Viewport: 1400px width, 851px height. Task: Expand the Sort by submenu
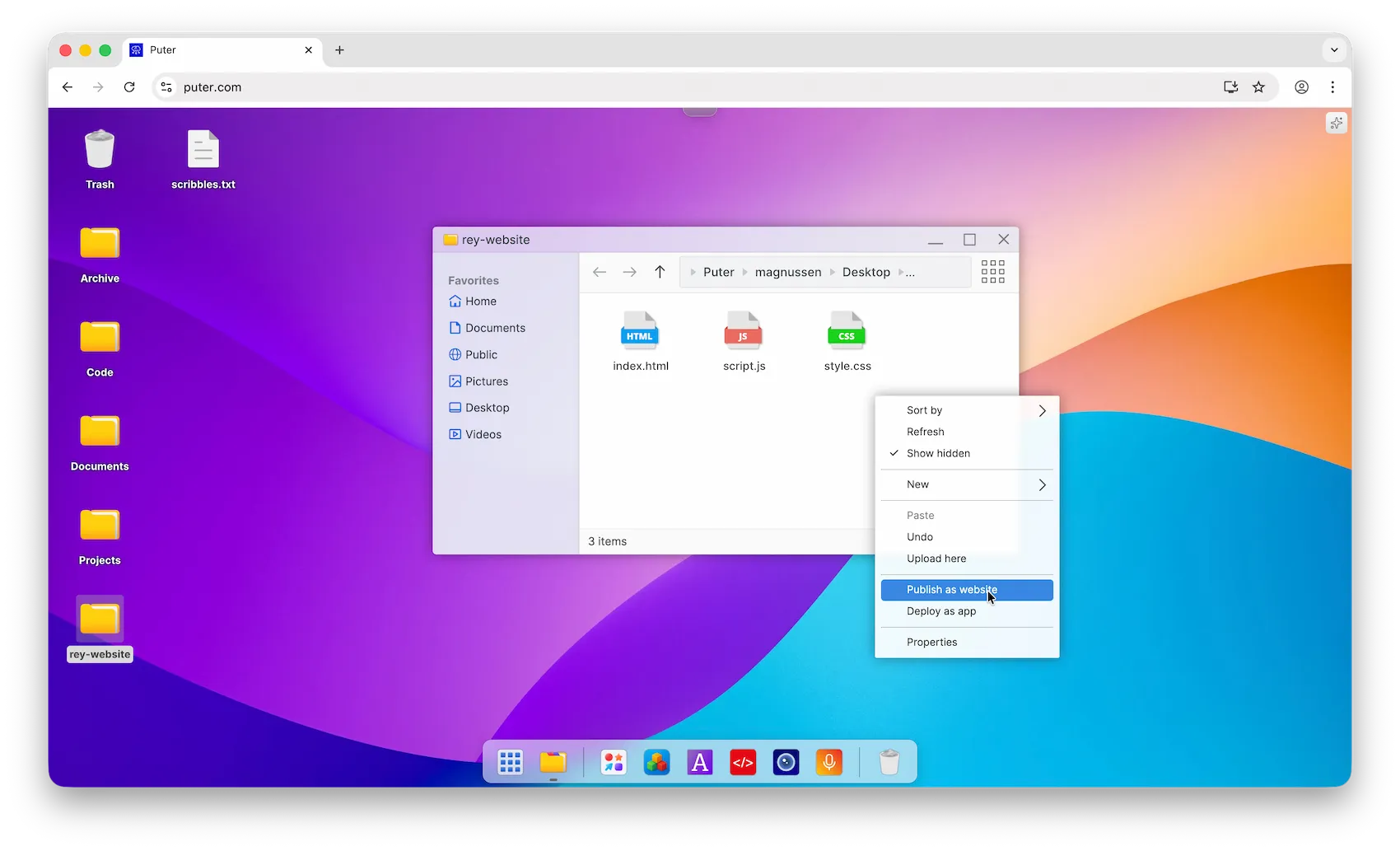coord(924,409)
